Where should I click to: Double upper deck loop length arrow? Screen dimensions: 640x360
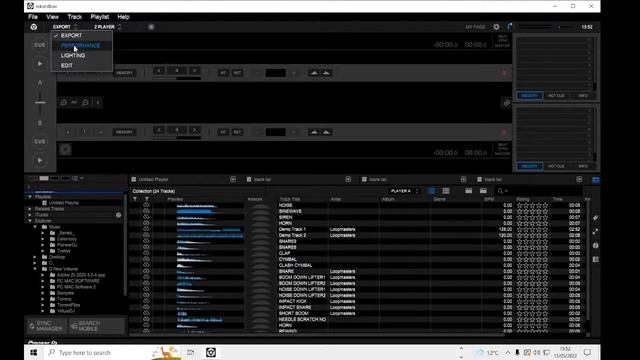click(195, 71)
